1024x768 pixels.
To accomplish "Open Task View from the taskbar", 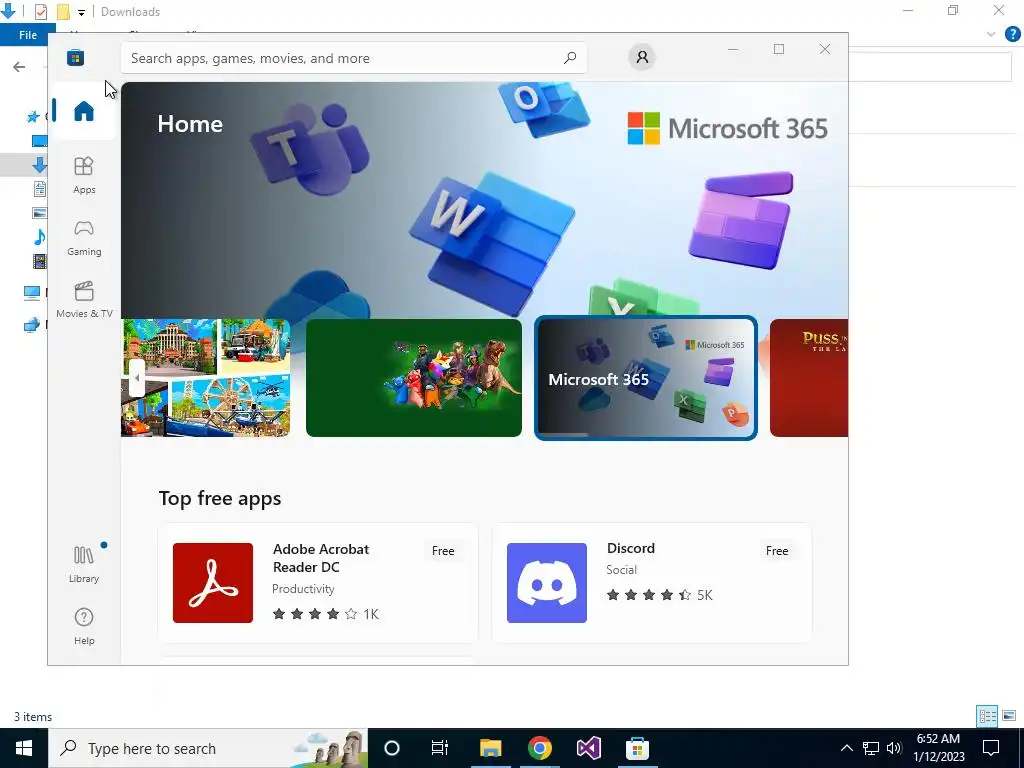I will 440,748.
